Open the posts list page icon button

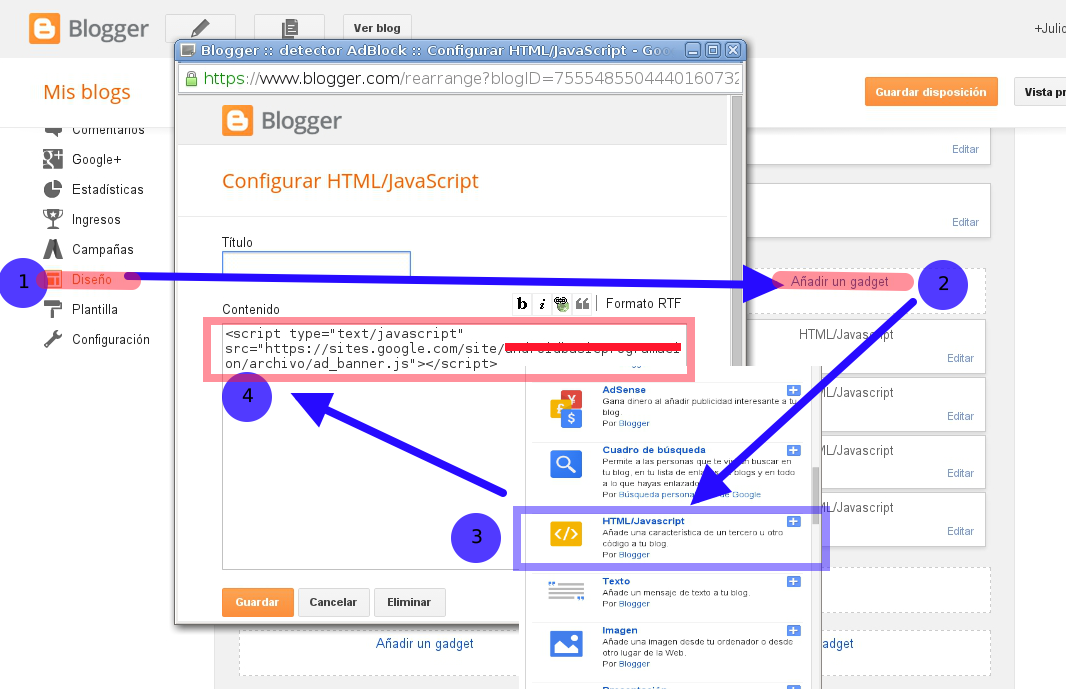(x=290, y=28)
